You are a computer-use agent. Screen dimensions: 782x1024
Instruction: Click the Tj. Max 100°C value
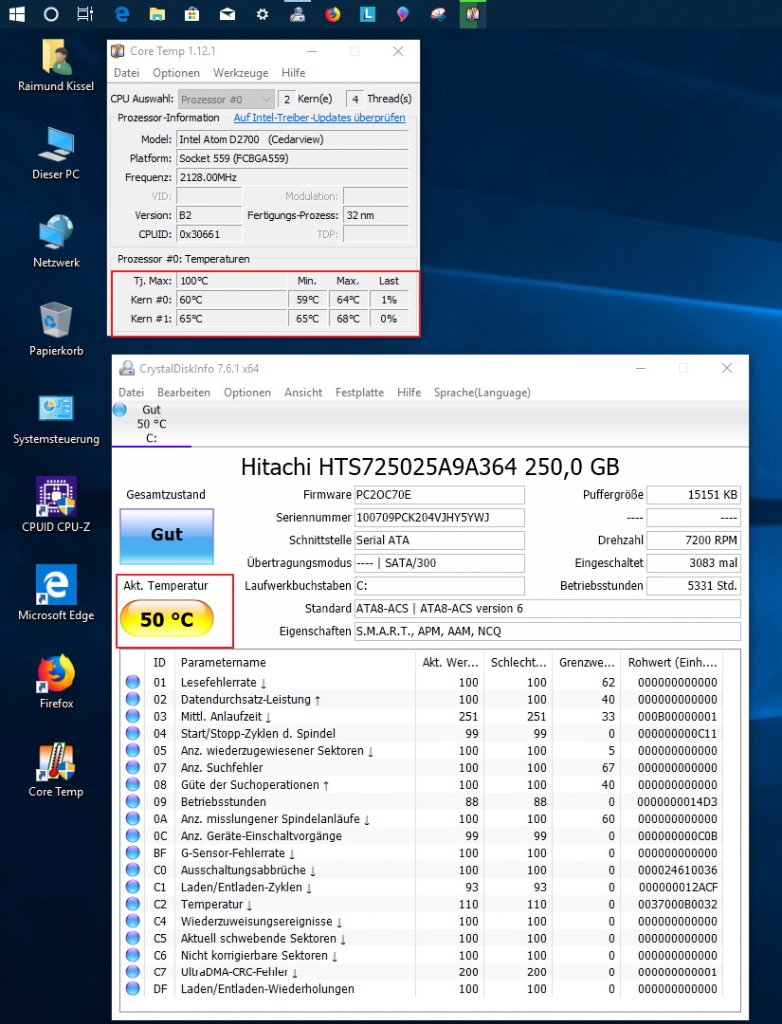click(x=231, y=281)
